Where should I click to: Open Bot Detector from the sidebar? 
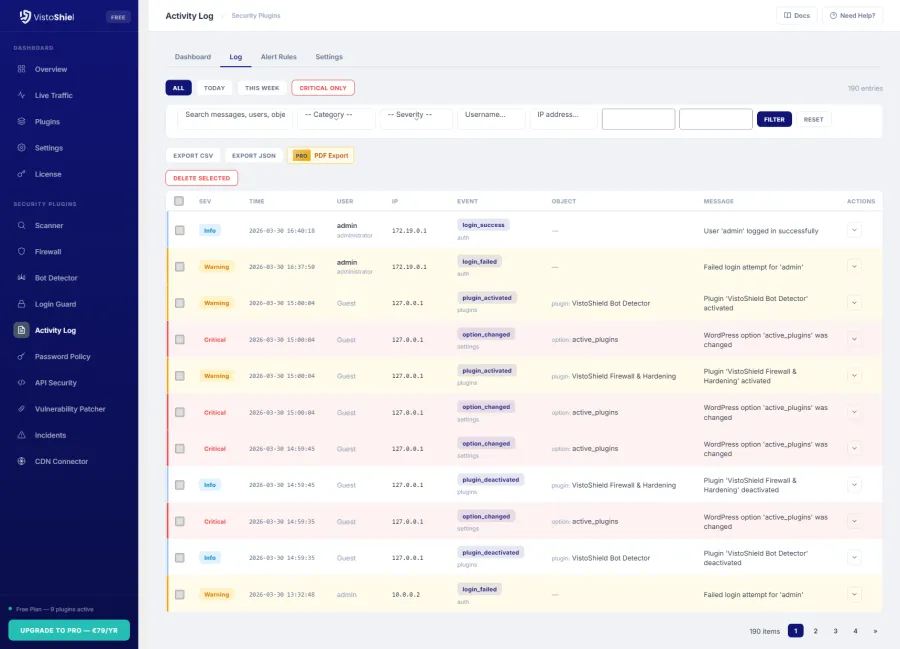[x=55, y=277]
